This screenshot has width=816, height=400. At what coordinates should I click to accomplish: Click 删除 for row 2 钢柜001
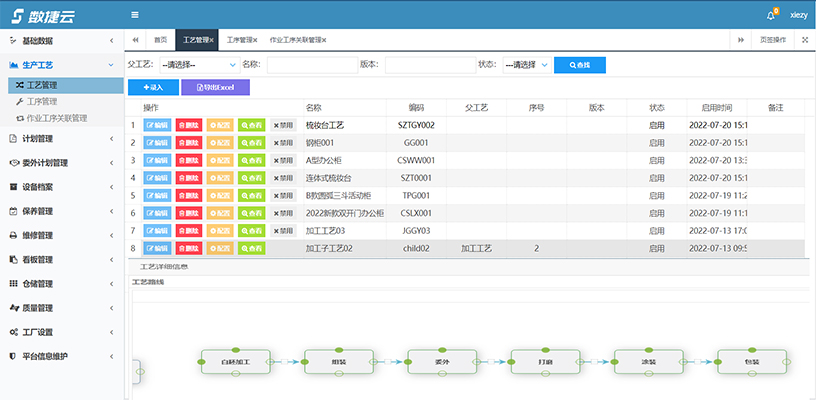[188, 143]
